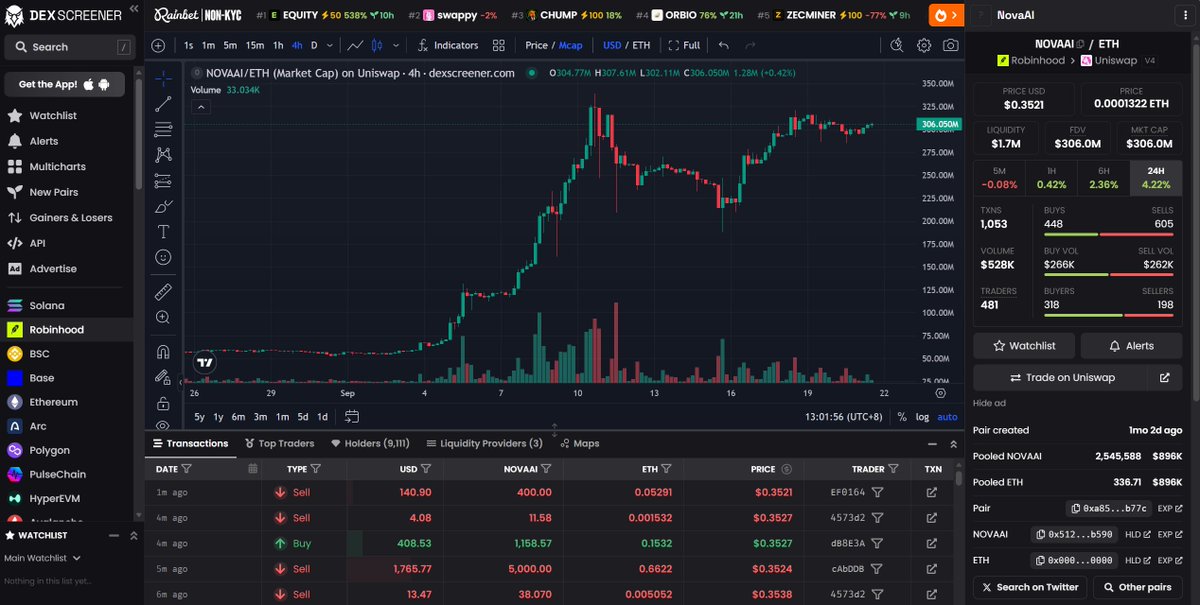The width and height of the screenshot is (1200, 605).
Task: Open the Fibonacci retracement tool
Action: 163,129
